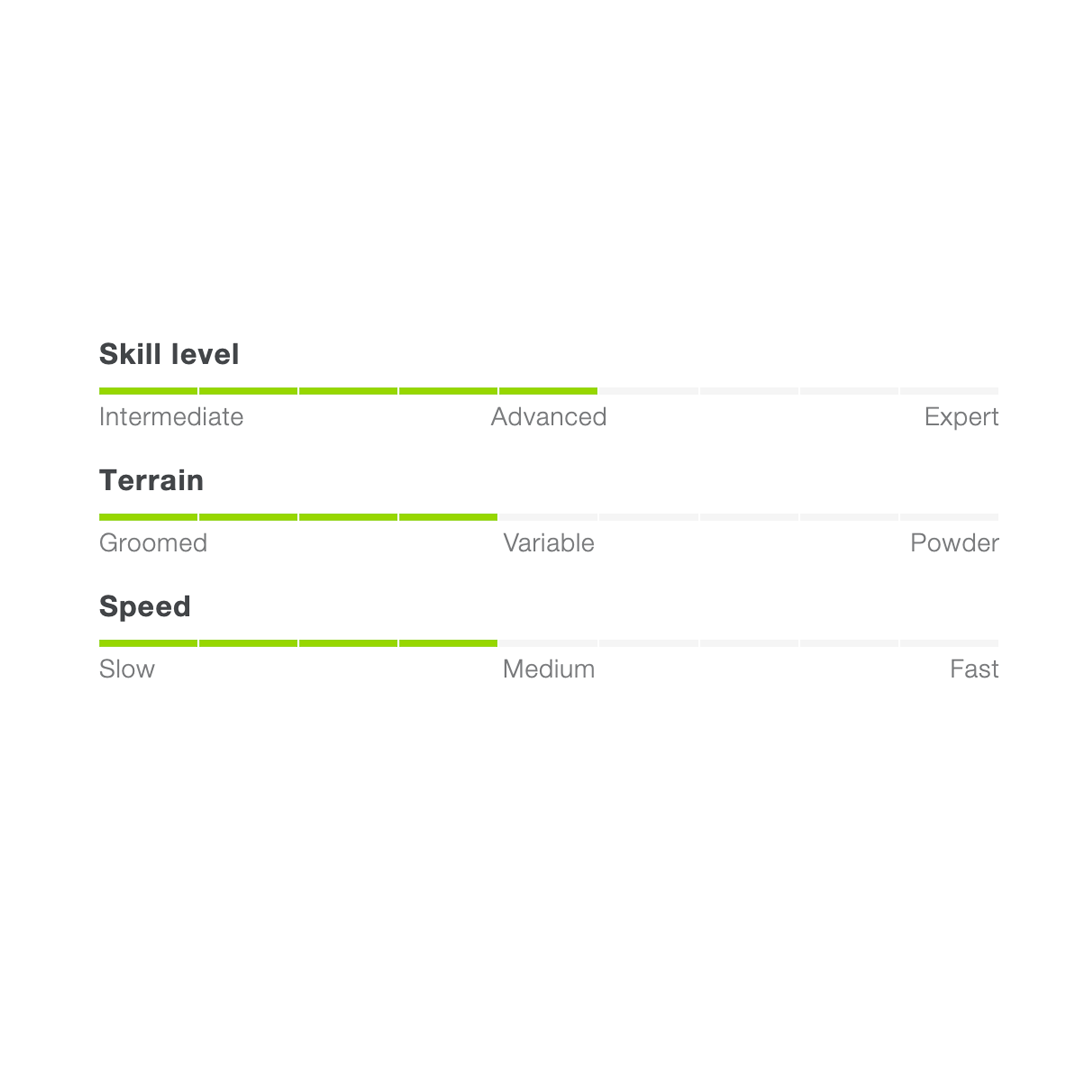The height and width of the screenshot is (1076, 1076).
Task: Click first green segment of Skill level bar
Action: [x=148, y=391]
